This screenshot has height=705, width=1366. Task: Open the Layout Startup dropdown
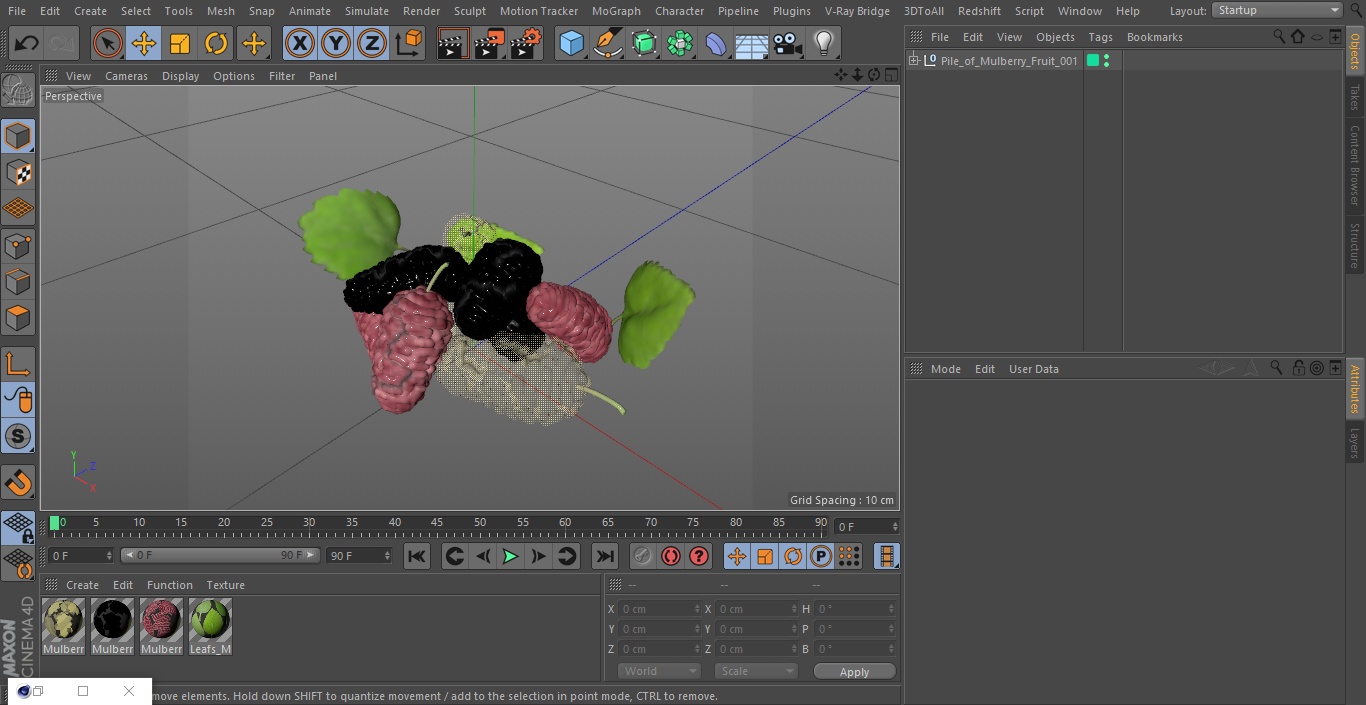tap(1278, 10)
